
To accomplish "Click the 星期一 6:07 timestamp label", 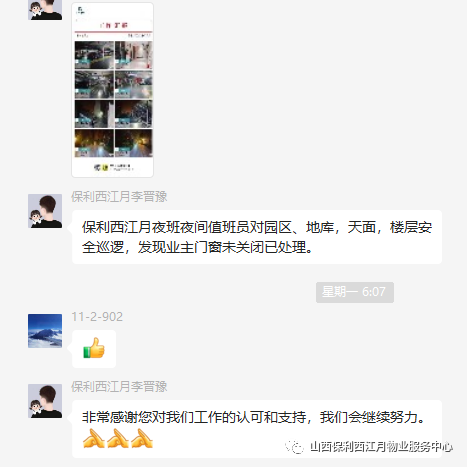I will click(x=355, y=292).
